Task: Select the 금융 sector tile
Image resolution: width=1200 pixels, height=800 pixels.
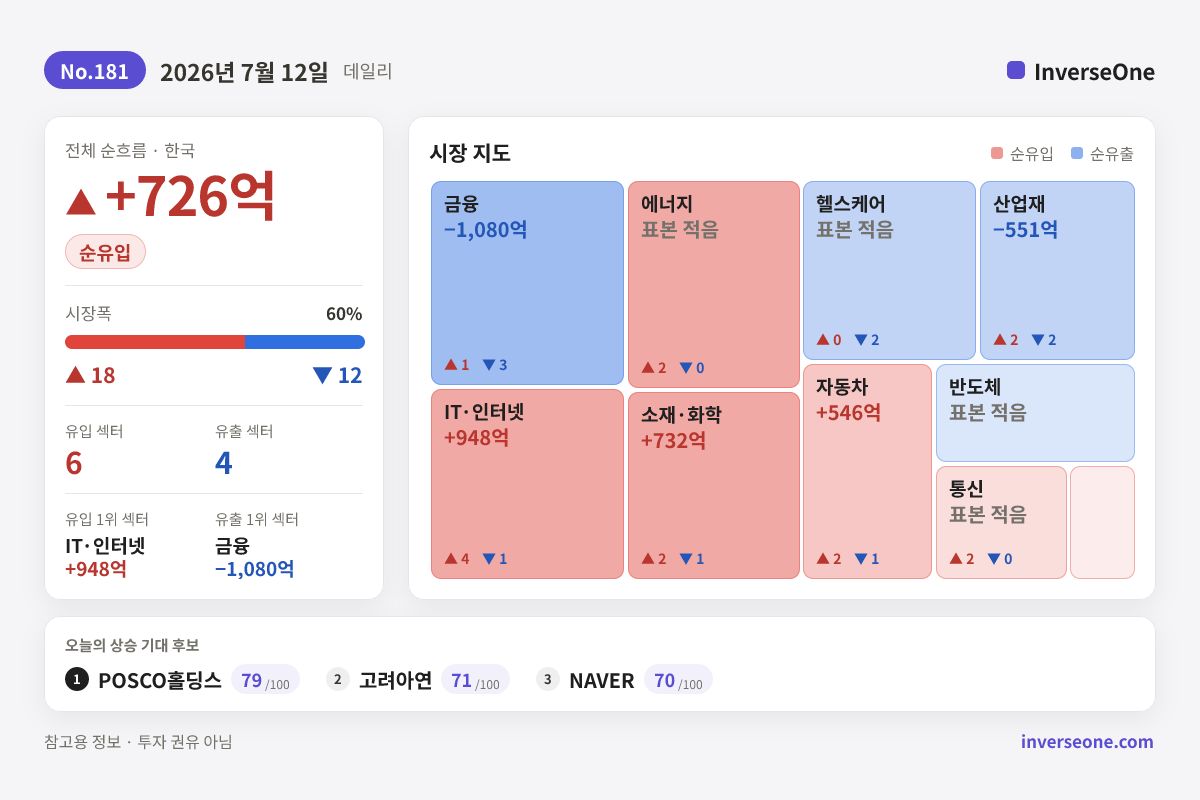Action: [x=527, y=283]
